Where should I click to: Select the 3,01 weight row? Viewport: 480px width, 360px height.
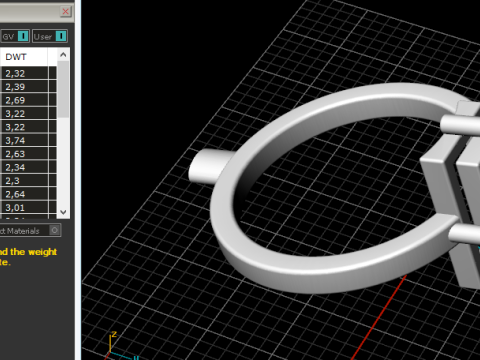(28, 207)
